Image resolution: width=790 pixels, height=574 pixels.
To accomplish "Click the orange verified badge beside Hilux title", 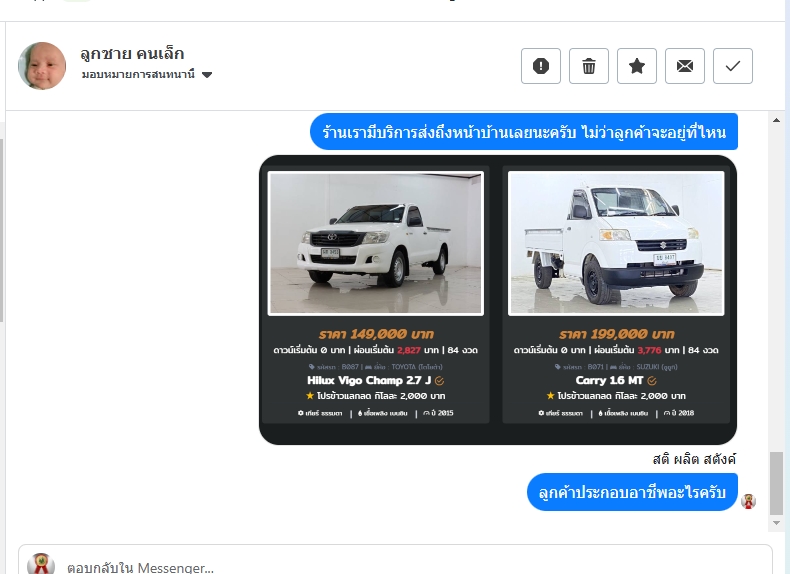I will (439, 381).
